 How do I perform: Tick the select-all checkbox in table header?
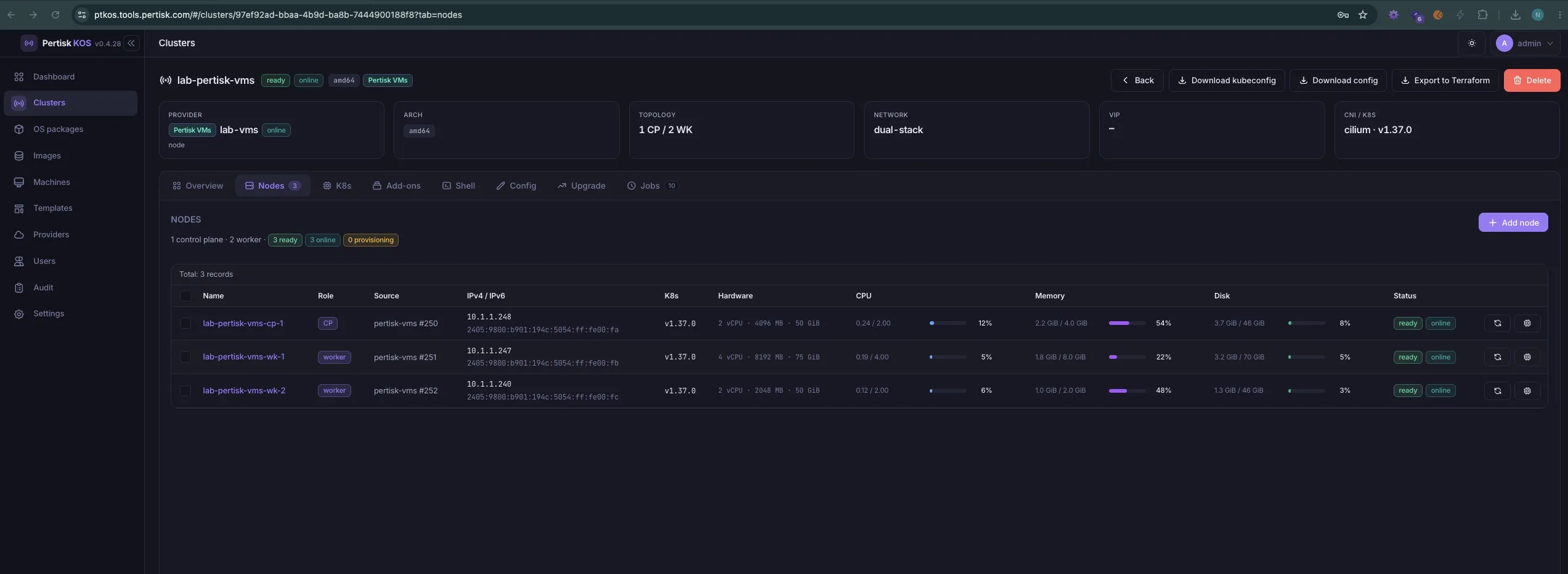click(x=185, y=296)
